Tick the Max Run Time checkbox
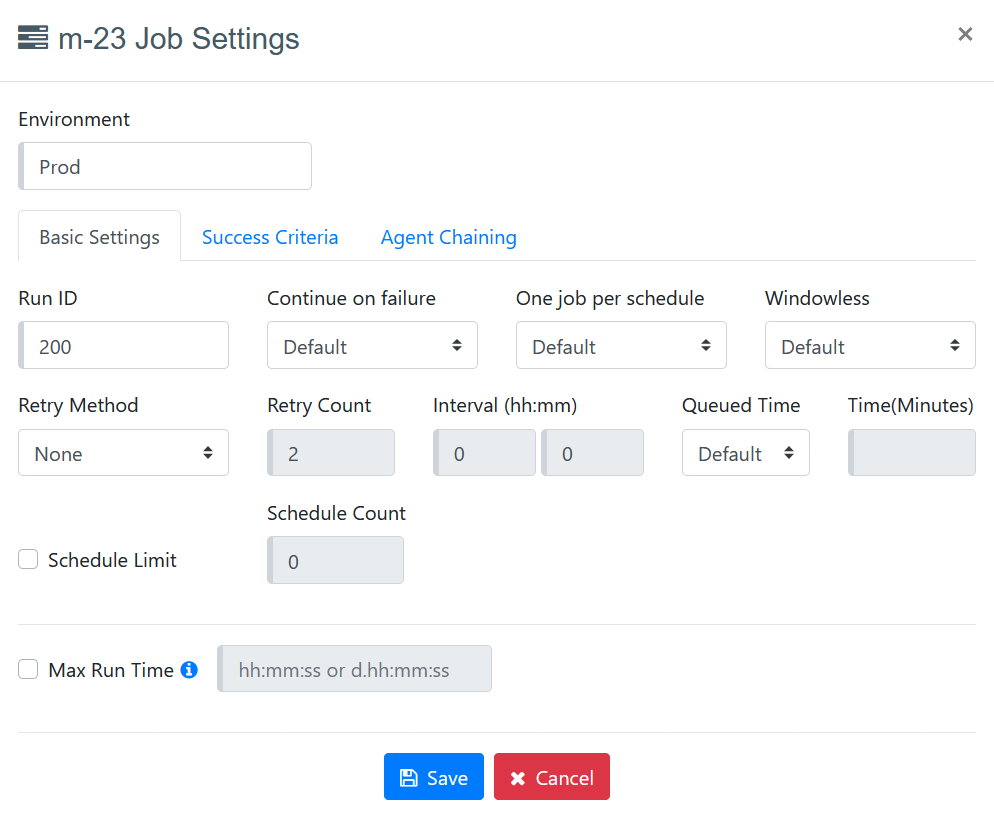Viewport: 994px width, 823px height. 28,670
